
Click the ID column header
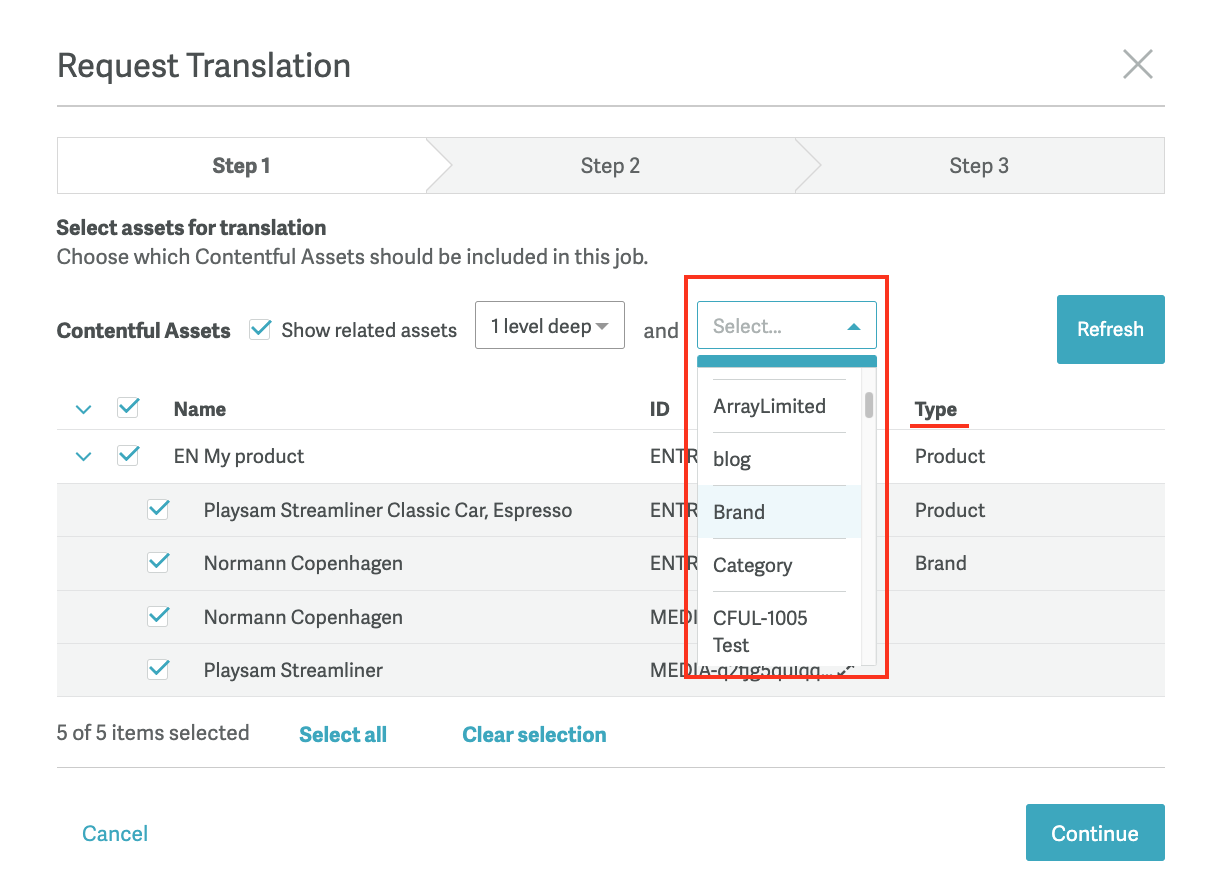point(659,409)
